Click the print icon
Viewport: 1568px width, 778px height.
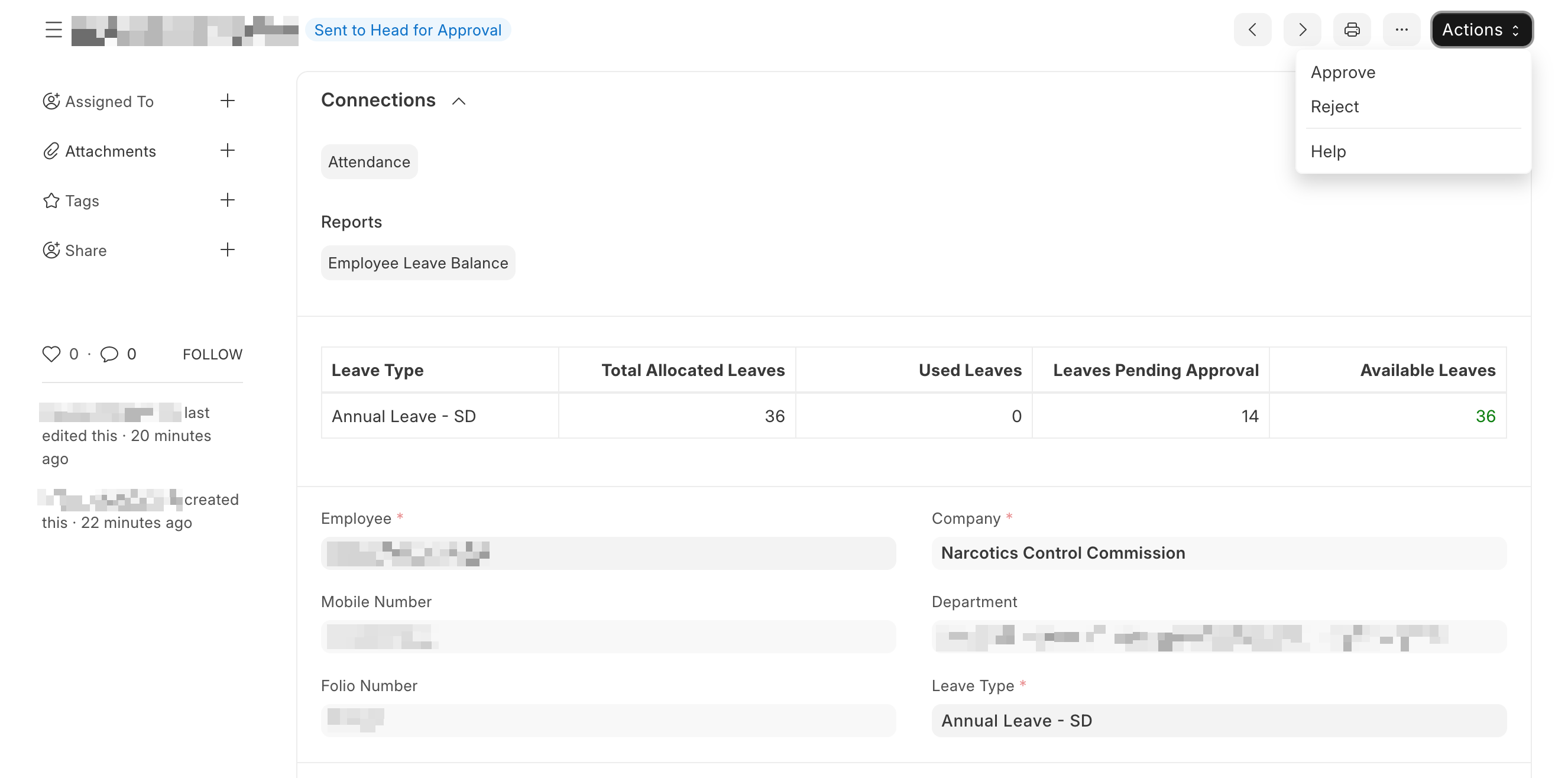[x=1351, y=30]
